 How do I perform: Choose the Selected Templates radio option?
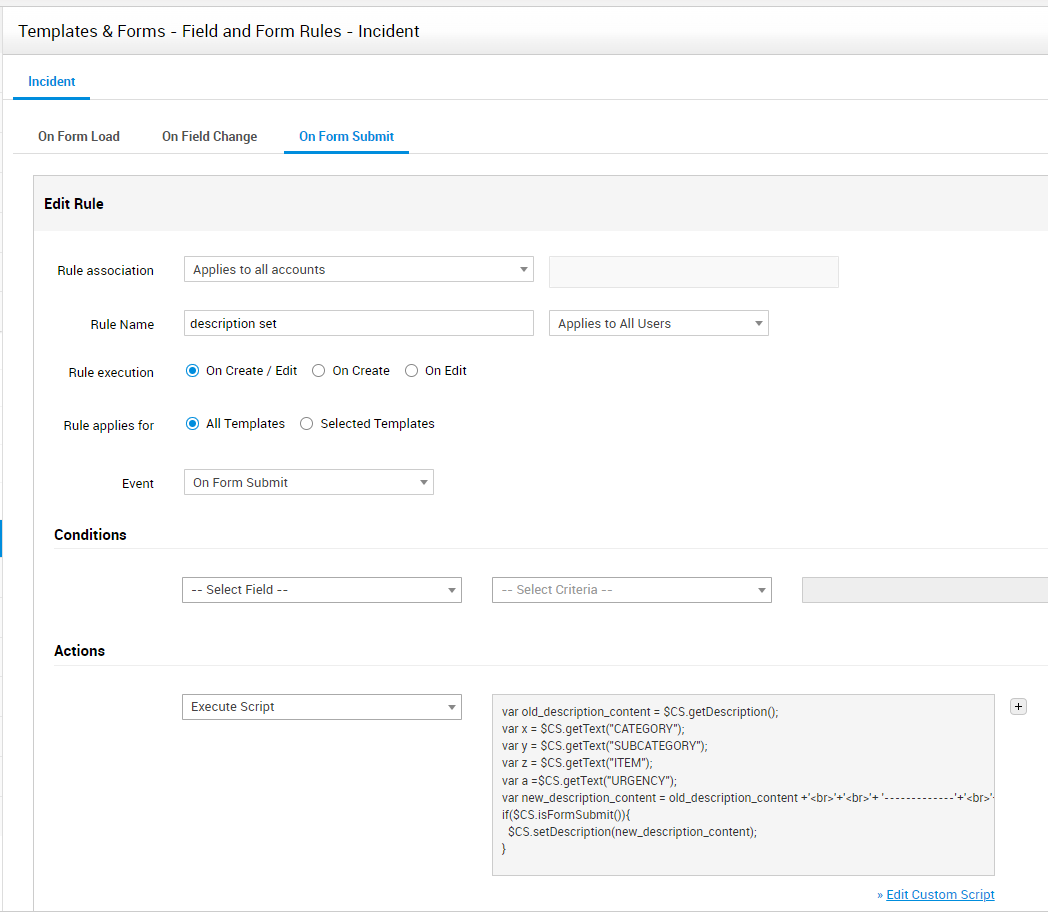307,423
